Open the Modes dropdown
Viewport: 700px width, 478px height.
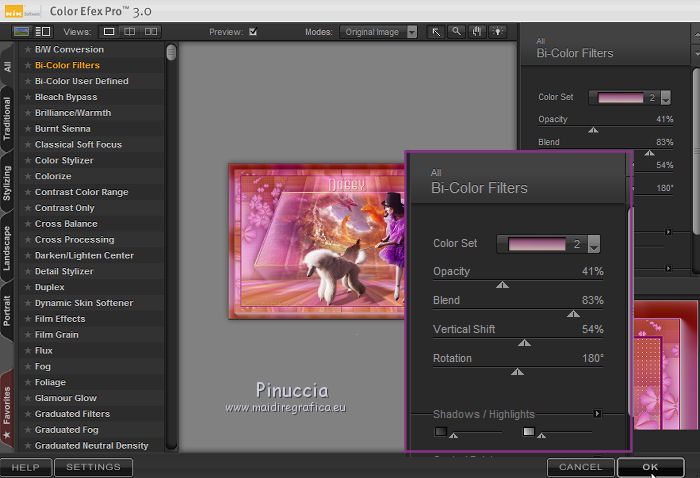coord(411,32)
